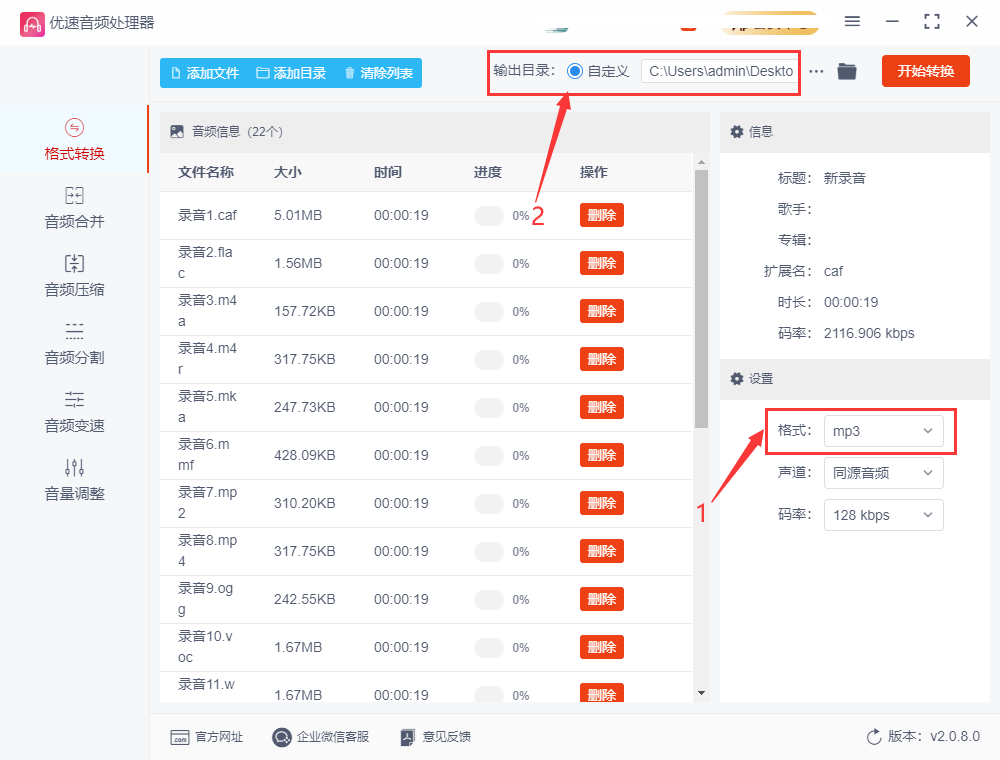Delete the 录音4.m4r file row
This screenshot has height=760, width=1000.
point(601,359)
